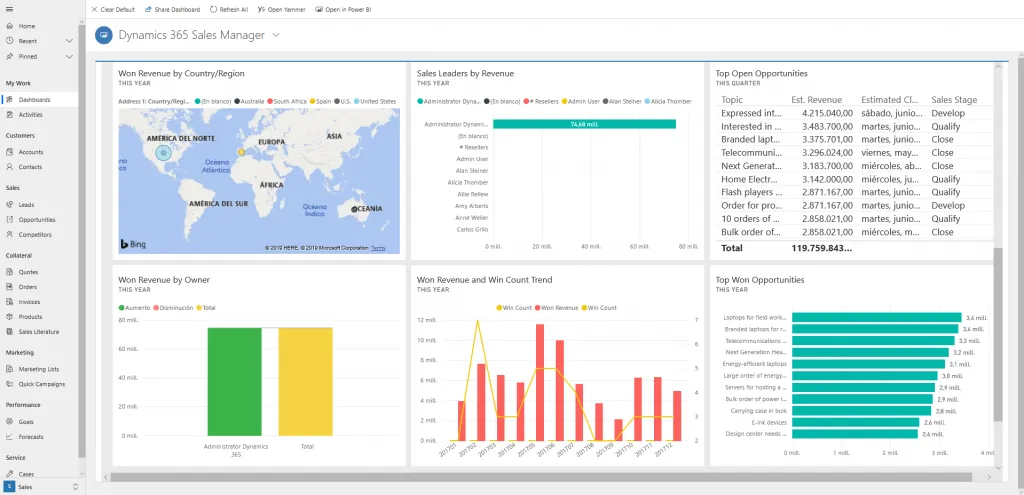Open Dashboards from the sidebar

point(40,100)
